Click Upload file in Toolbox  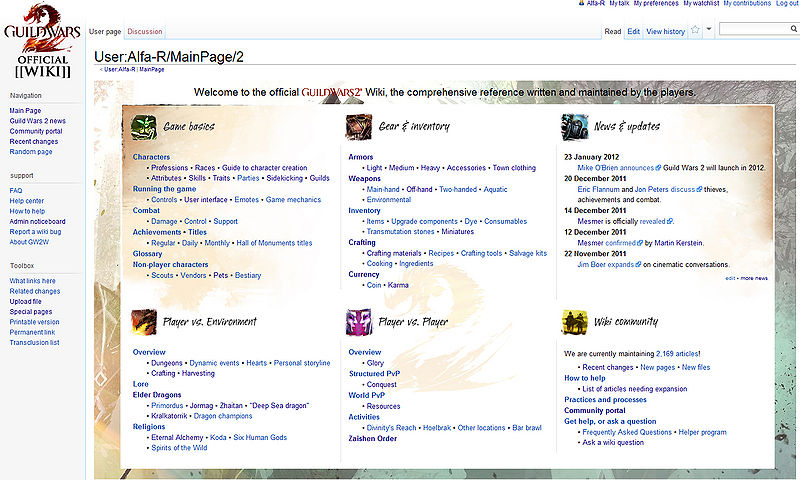(x=26, y=301)
